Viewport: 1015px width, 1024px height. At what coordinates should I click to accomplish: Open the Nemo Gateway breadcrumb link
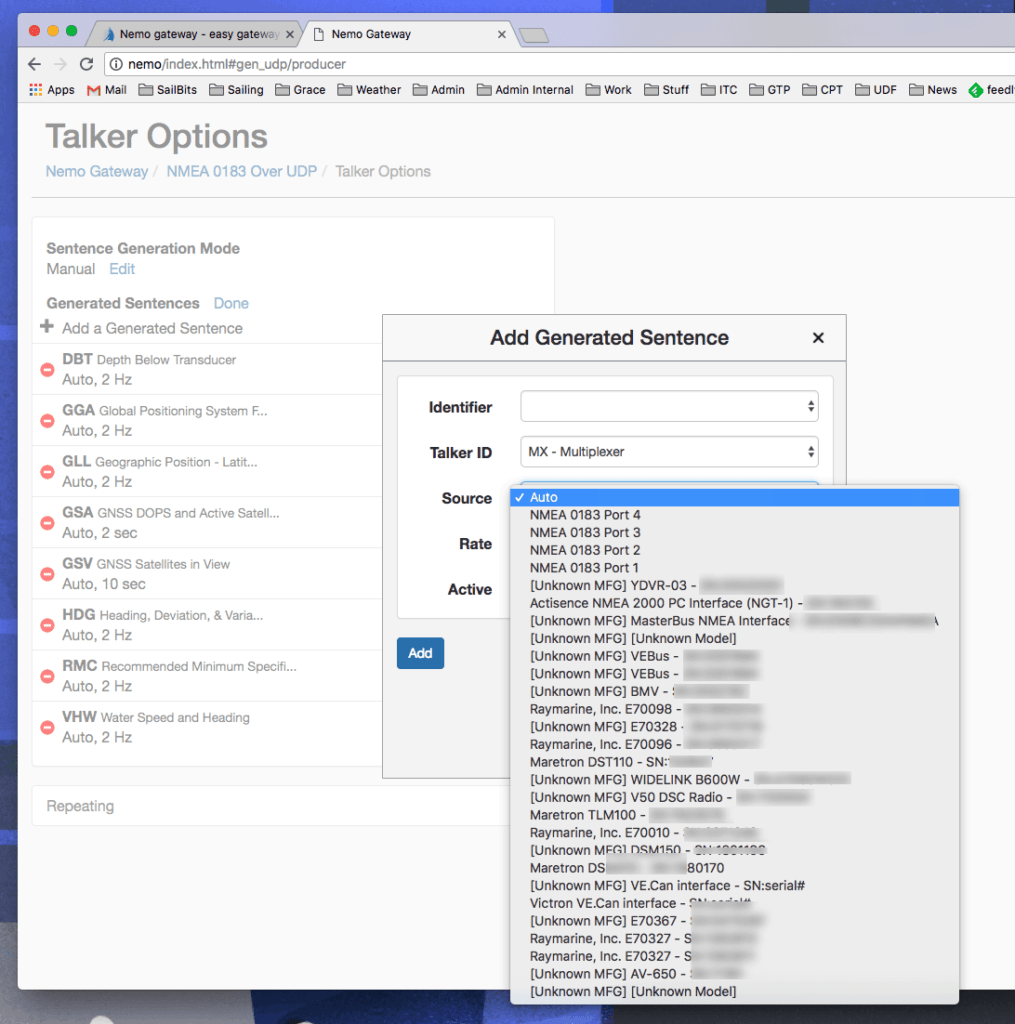coord(97,171)
